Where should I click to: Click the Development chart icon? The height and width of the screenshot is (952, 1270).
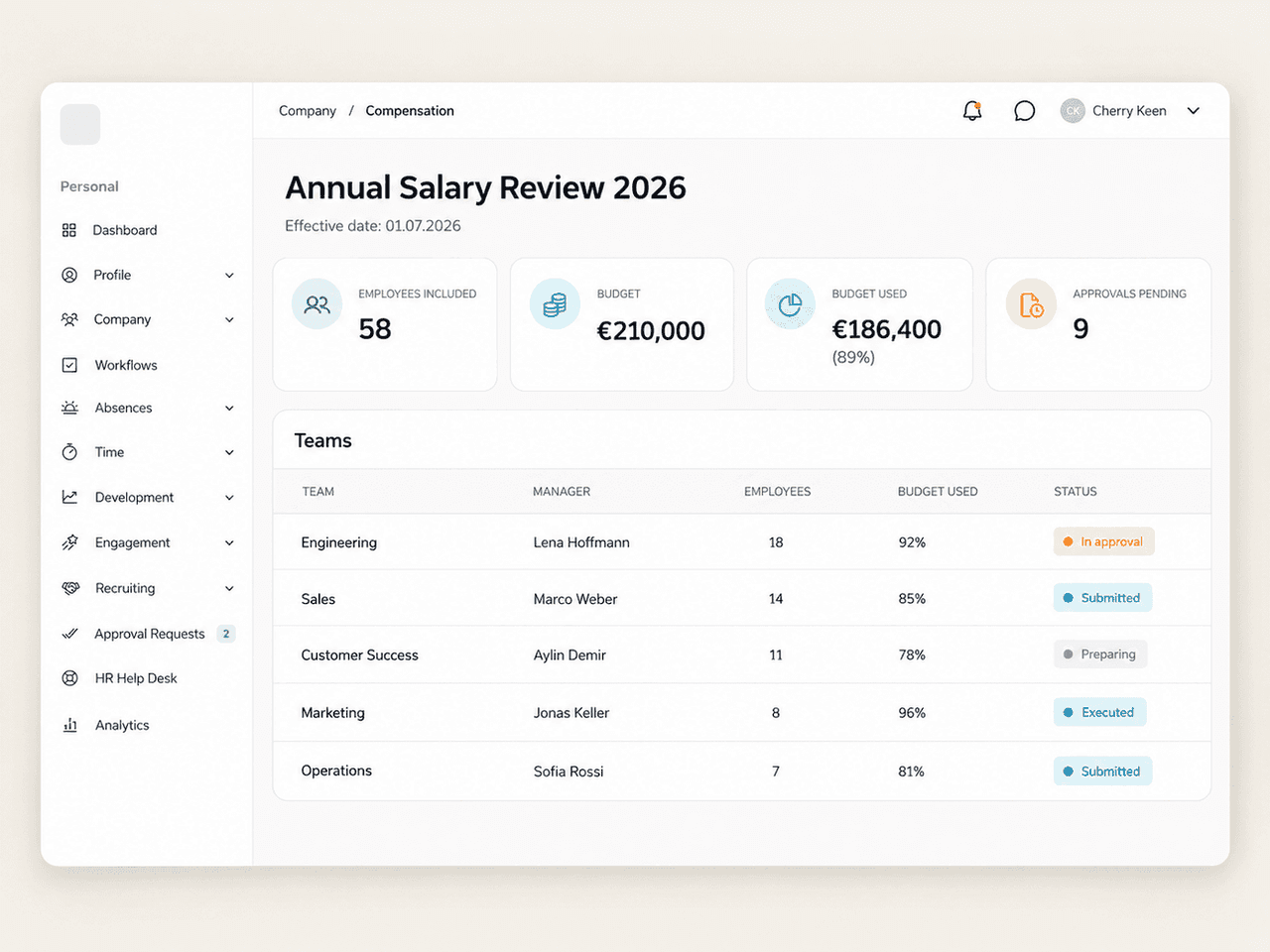coord(69,497)
